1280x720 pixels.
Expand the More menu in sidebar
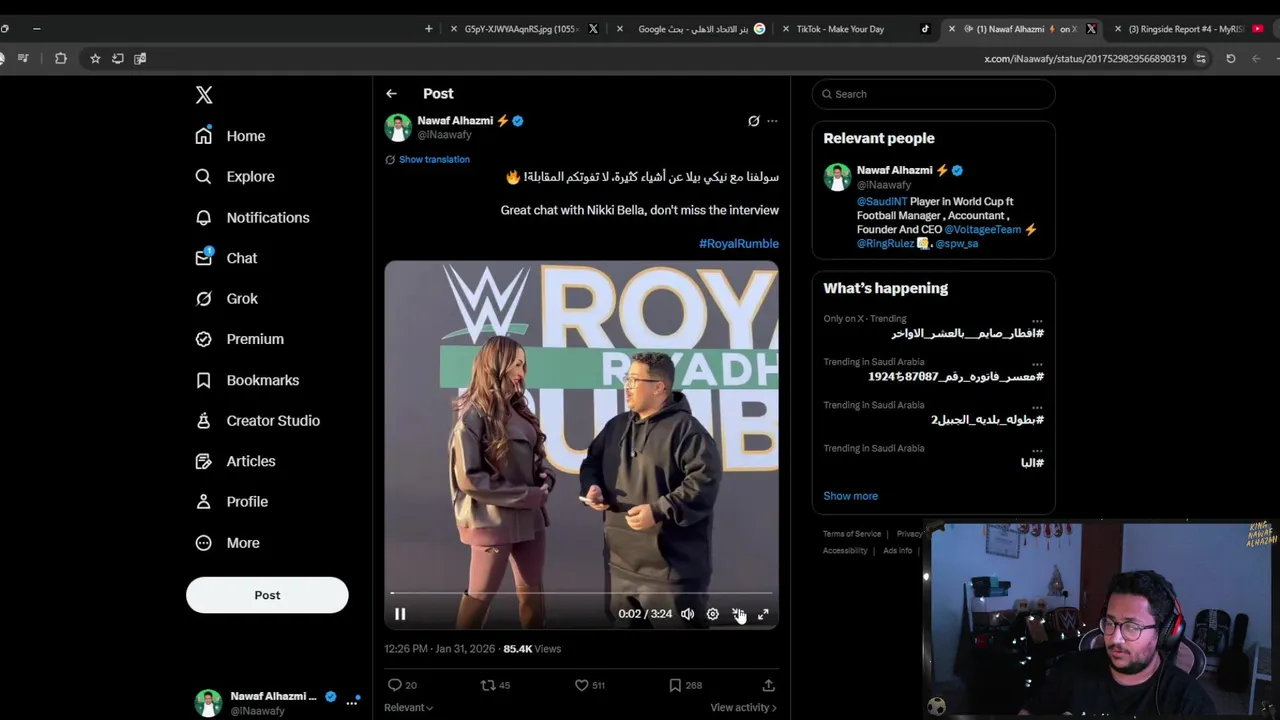click(229, 543)
